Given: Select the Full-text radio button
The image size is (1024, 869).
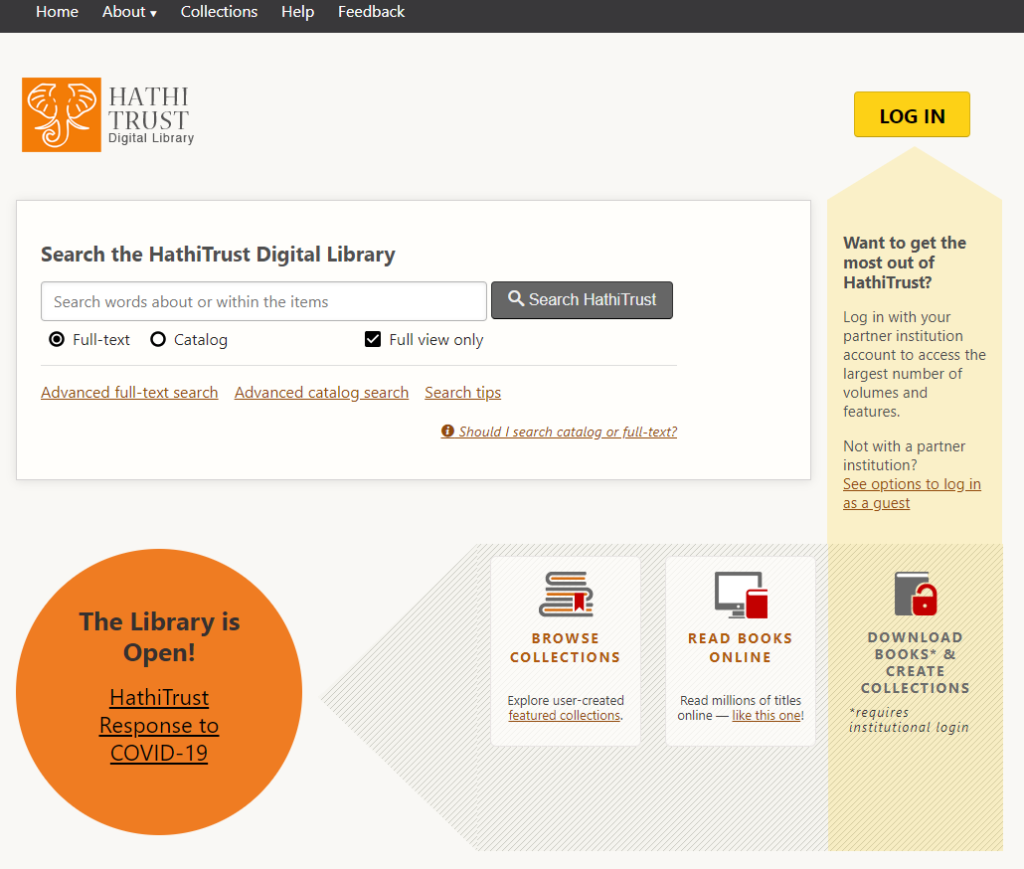Looking at the screenshot, I should click(x=57, y=340).
